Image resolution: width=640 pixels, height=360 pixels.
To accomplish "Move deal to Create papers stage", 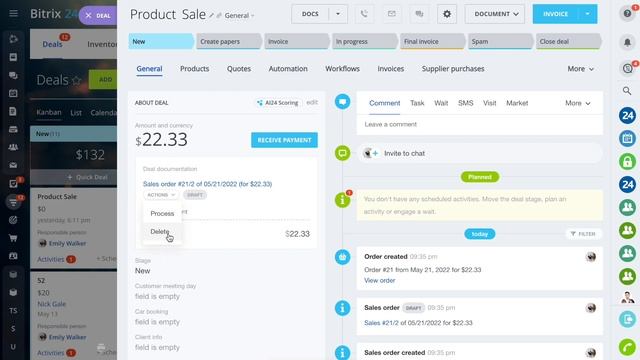I will (x=229, y=42).
